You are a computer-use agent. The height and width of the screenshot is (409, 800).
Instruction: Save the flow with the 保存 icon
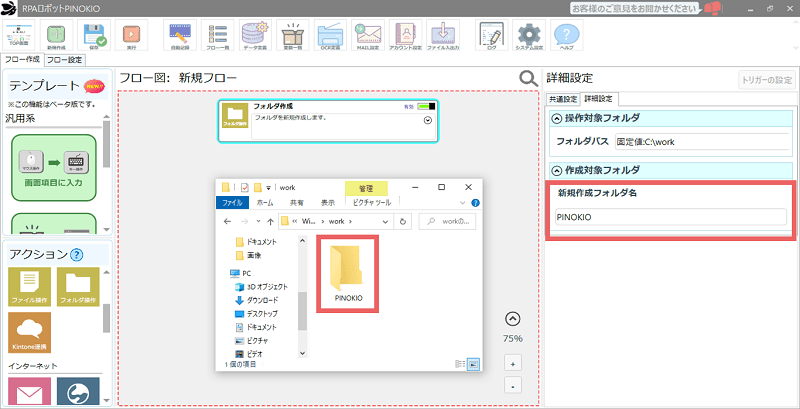[x=94, y=35]
